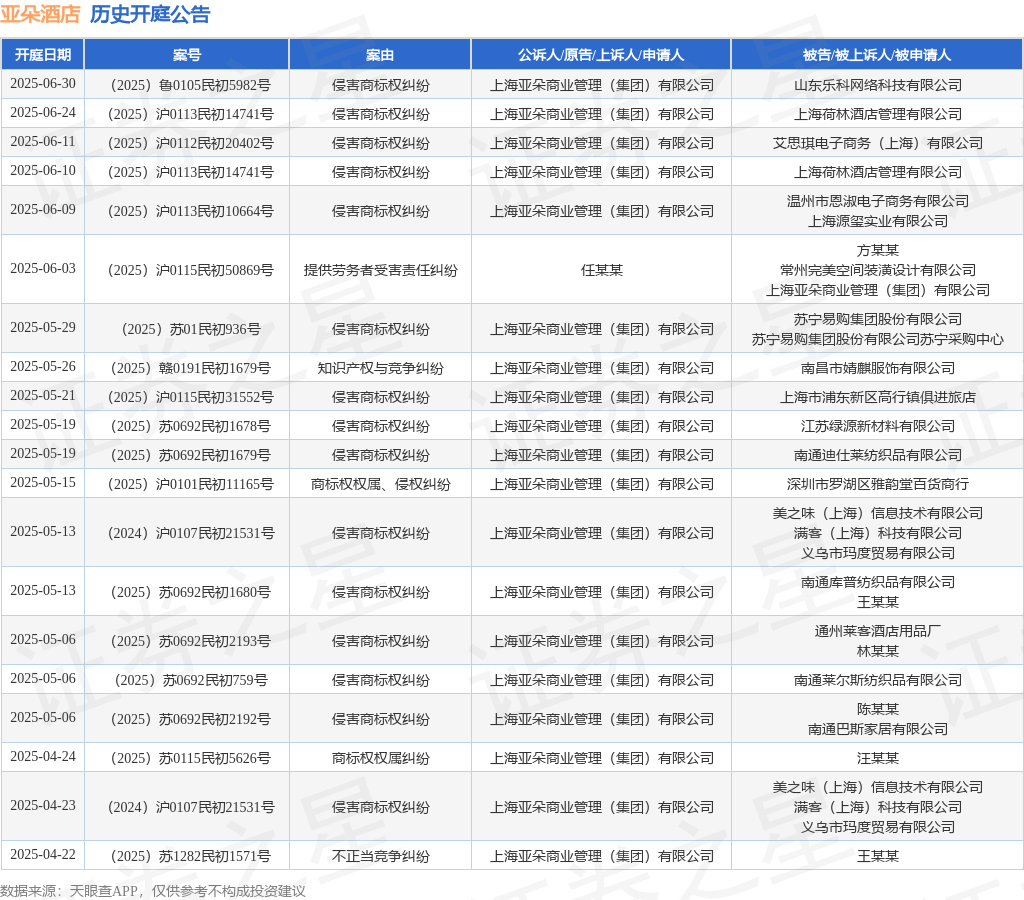Select date cell 2025-05-15
The width and height of the screenshot is (1024, 900).
(x=43, y=483)
